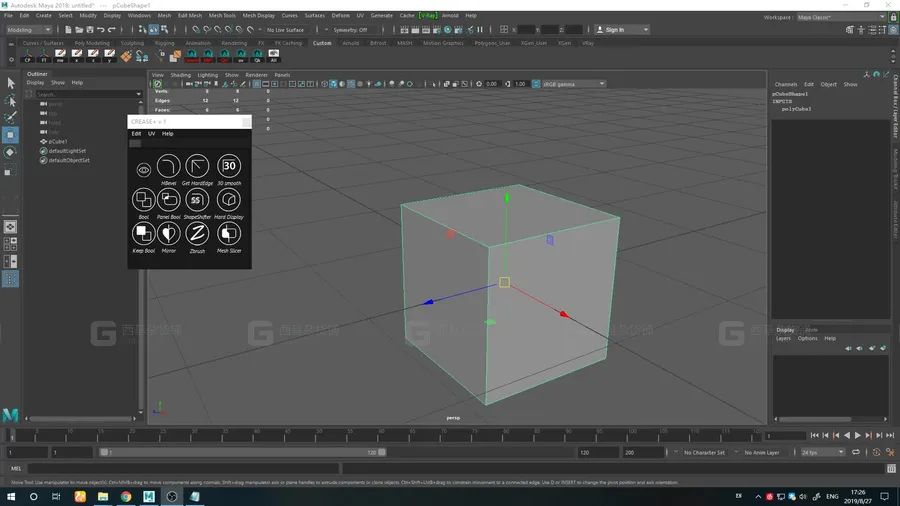Open the UV menu in CREASE+ window
The height and width of the screenshot is (506, 900).
pyautogui.click(x=152, y=134)
